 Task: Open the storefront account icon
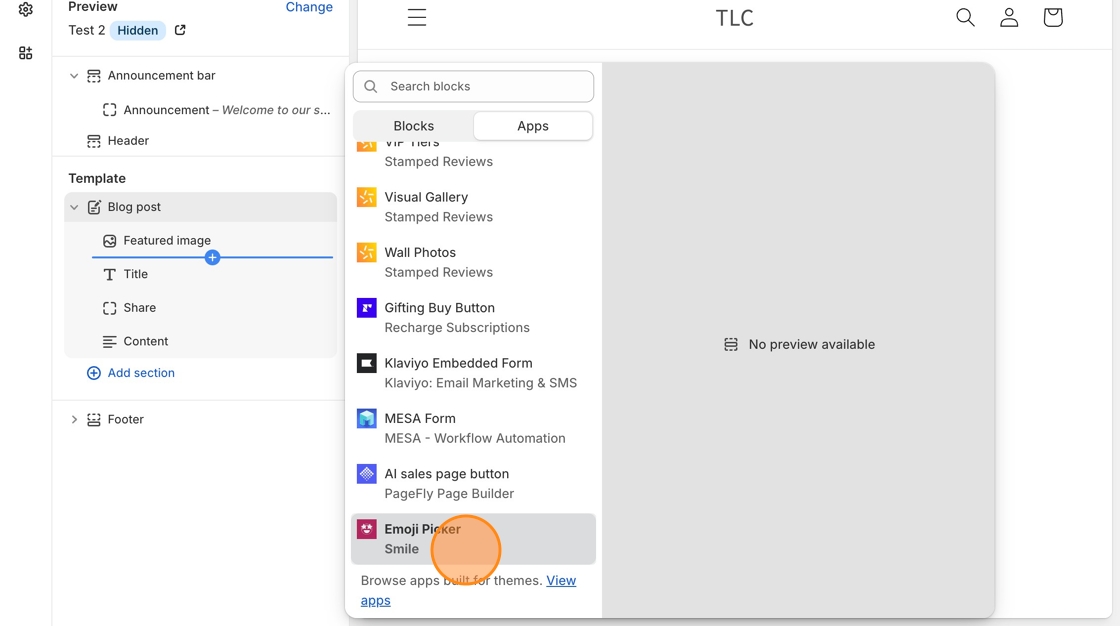pos(1009,18)
